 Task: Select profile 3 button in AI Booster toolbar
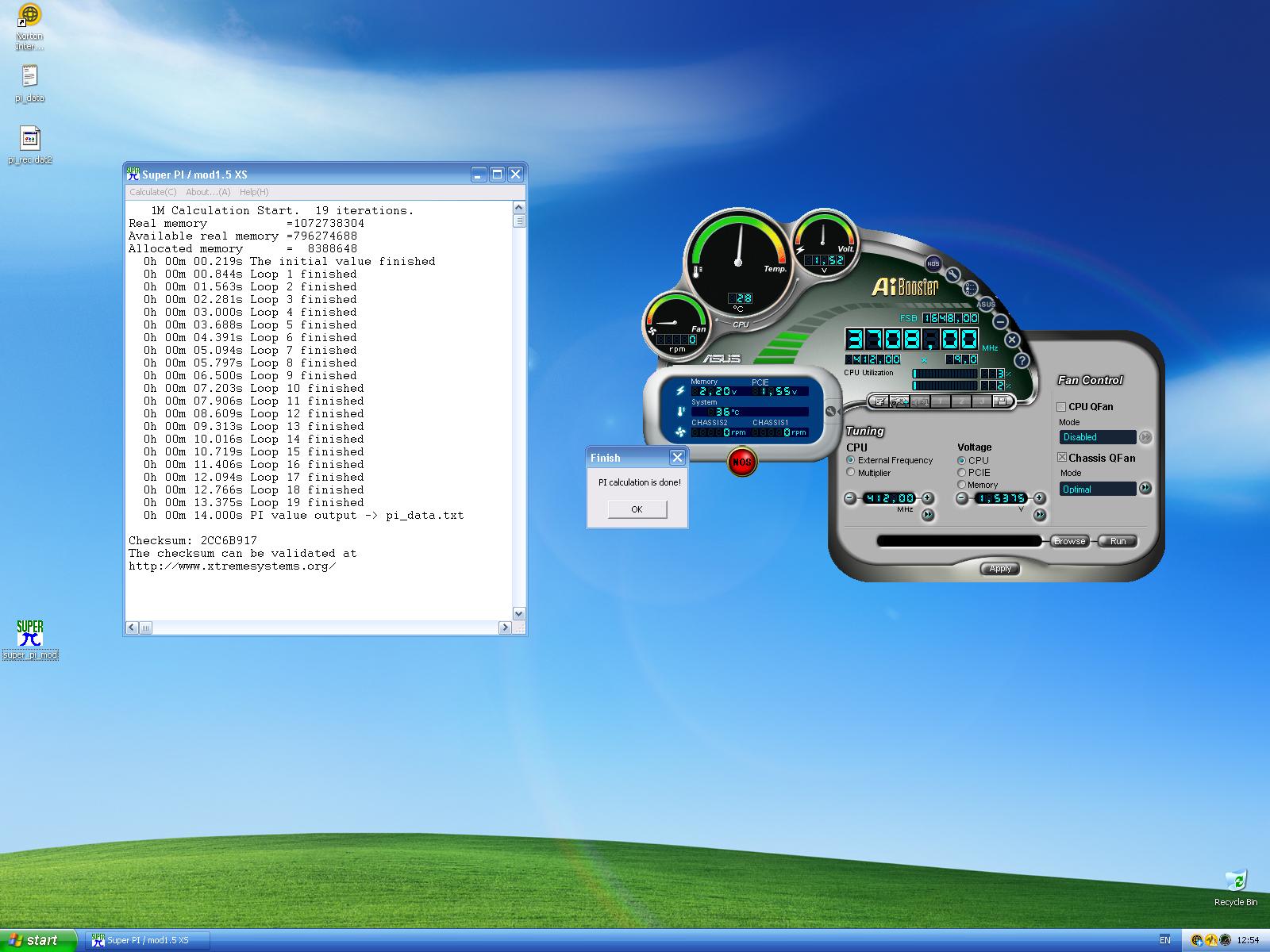pyautogui.click(x=982, y=401)
